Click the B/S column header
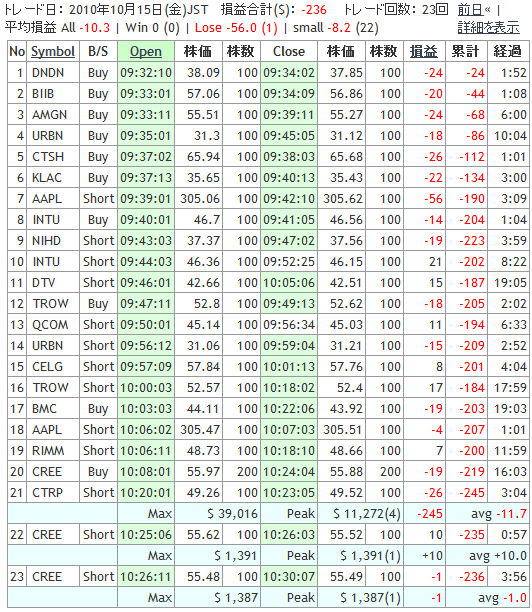The image size is (532, 612). coord(98,51)
